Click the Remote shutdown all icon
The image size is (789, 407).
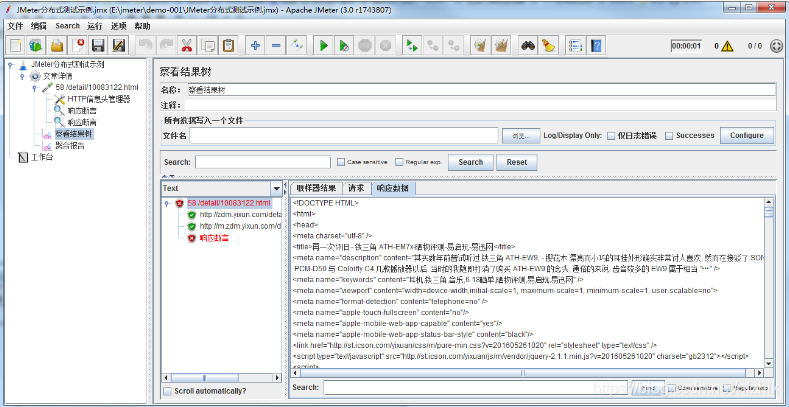click(x=453, y=46)
